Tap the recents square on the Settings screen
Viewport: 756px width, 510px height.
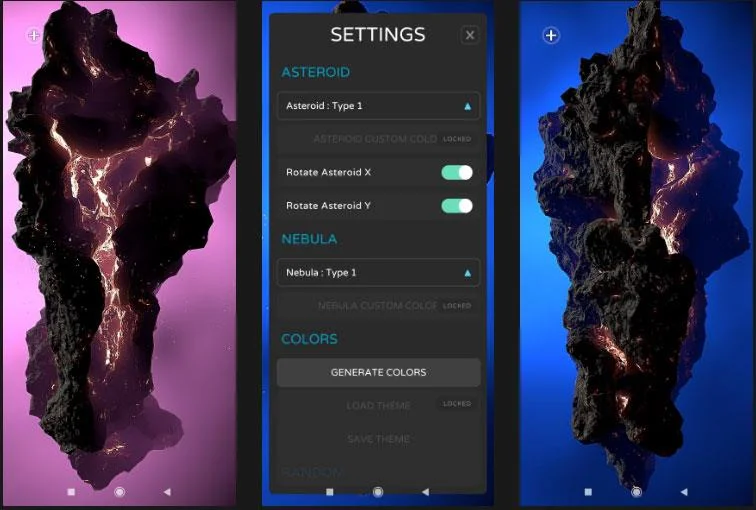pos(330,492)
